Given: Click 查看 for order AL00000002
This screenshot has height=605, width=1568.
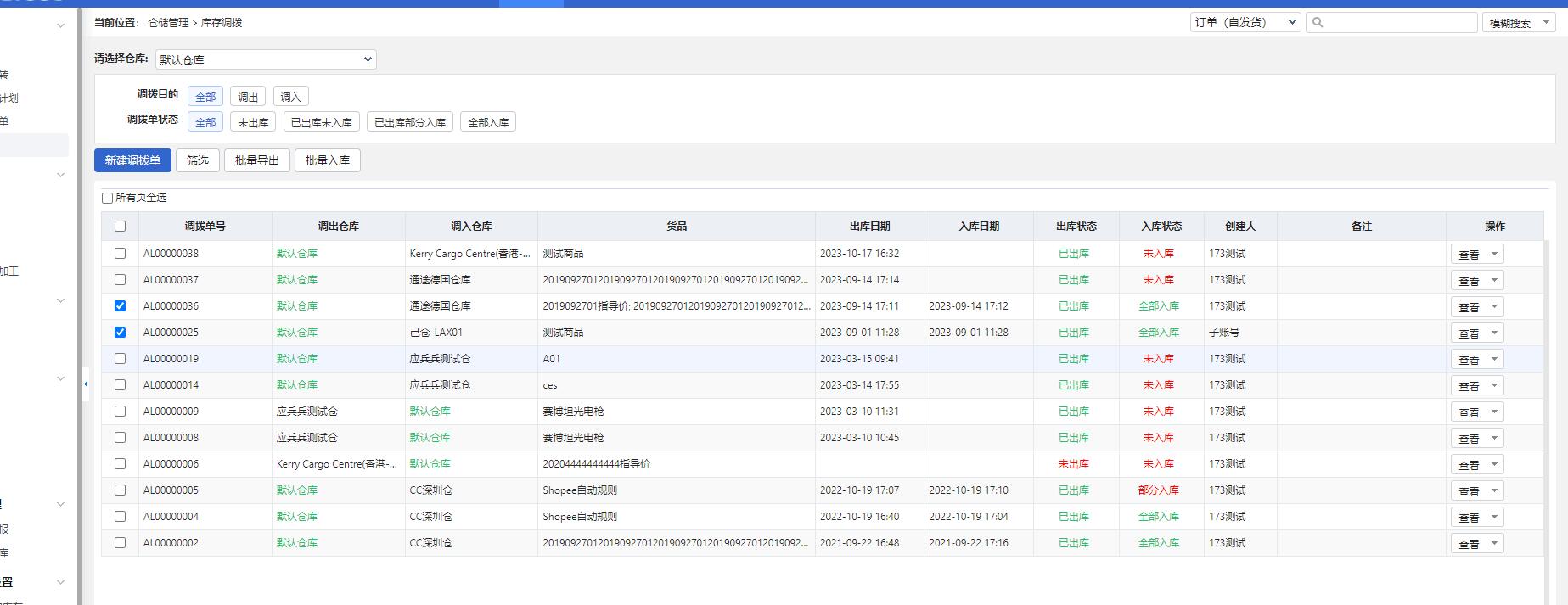Looking at the screenshot, I should tap(1469, 543).
